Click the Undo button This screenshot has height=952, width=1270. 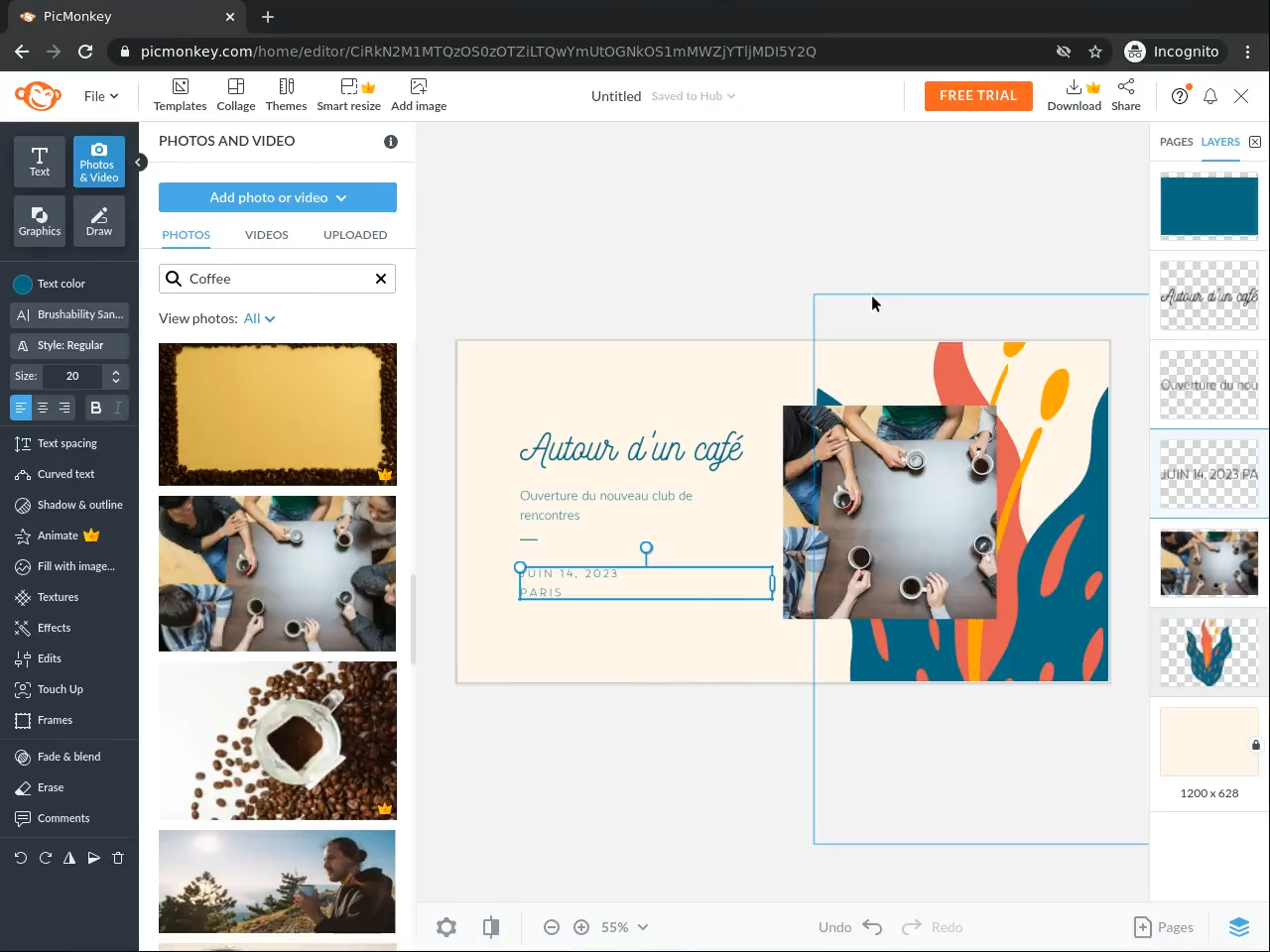coord(850,927)
